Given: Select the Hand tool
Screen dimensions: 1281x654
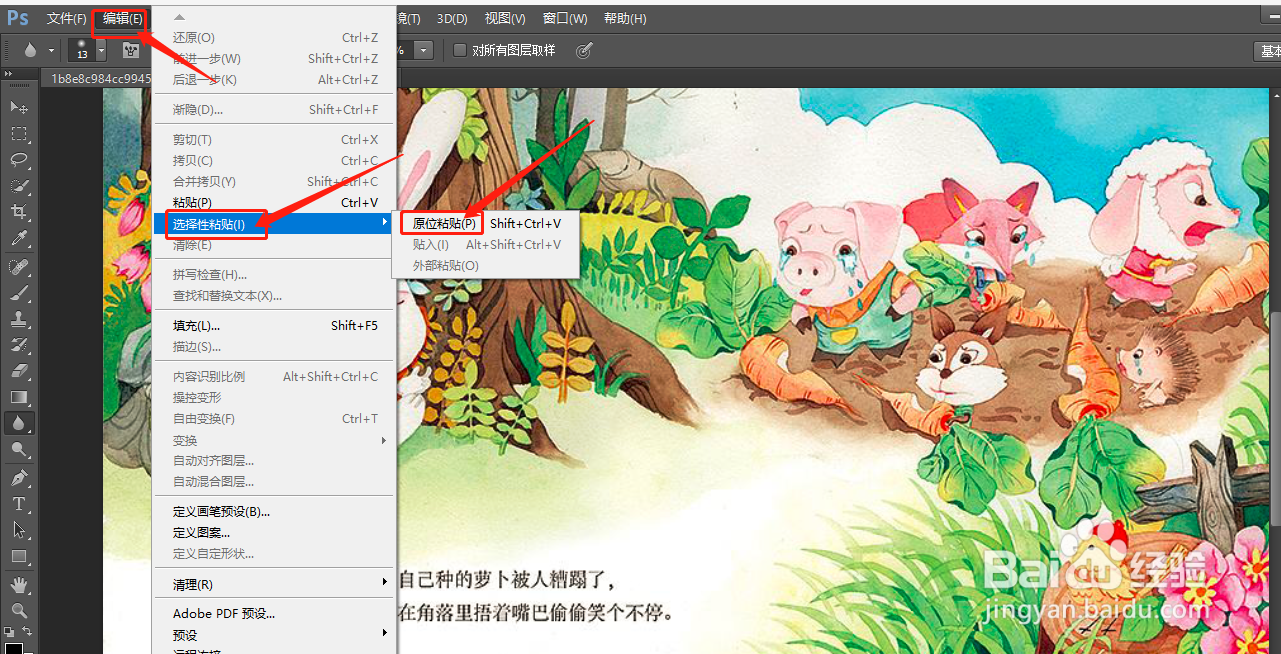Looking at the screenshot, I should coord(19,585).
